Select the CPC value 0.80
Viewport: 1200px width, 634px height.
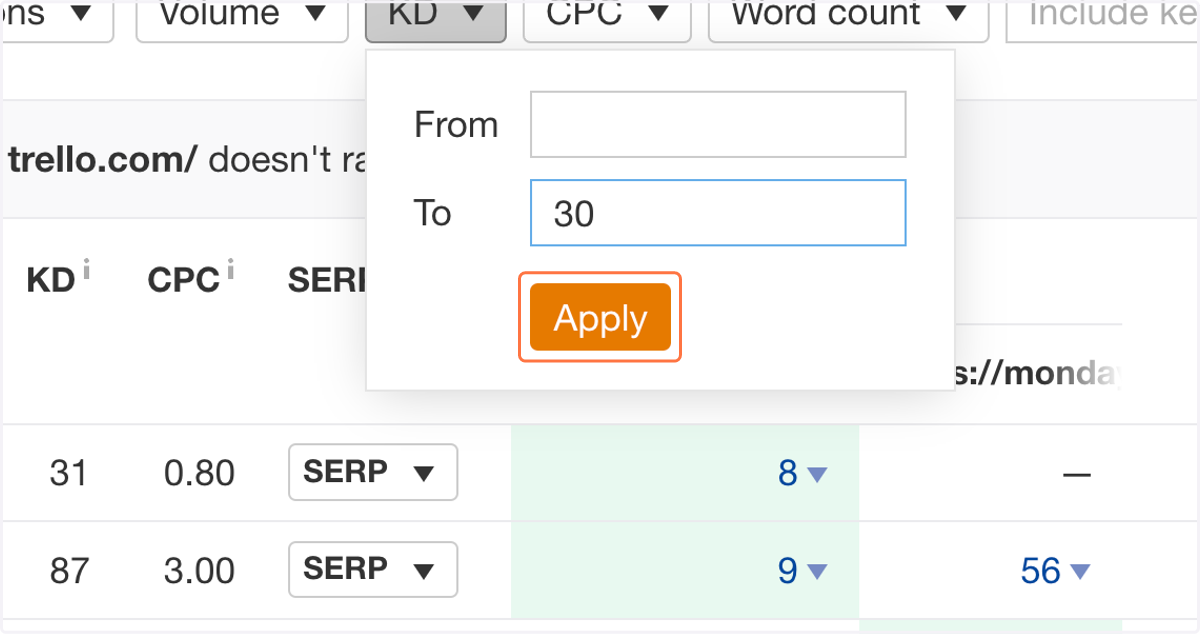point(200,473)
